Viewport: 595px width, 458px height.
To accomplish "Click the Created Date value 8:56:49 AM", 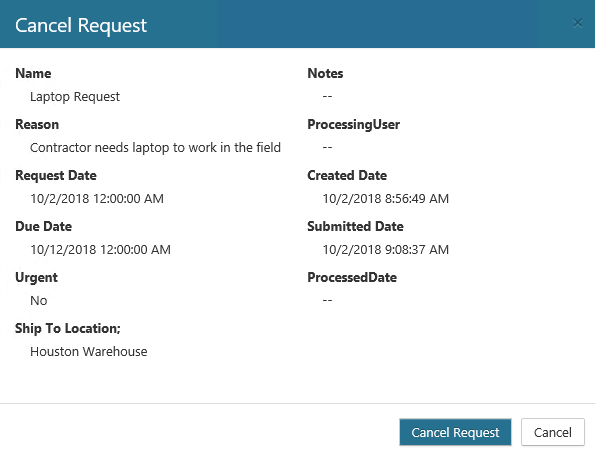I will [386, 198].
